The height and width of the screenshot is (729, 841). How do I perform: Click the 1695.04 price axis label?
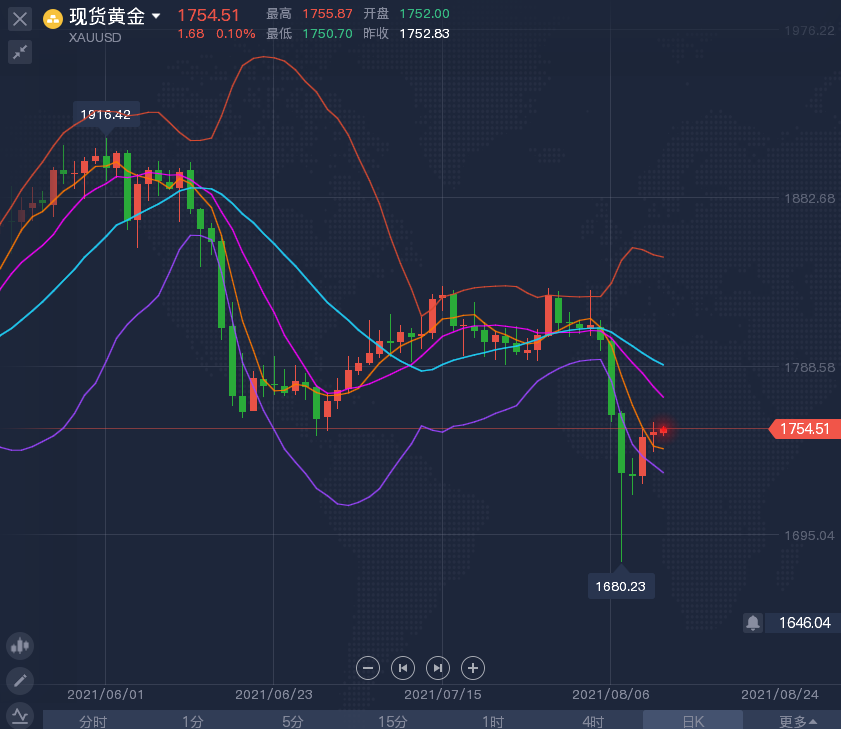(809, 535)
